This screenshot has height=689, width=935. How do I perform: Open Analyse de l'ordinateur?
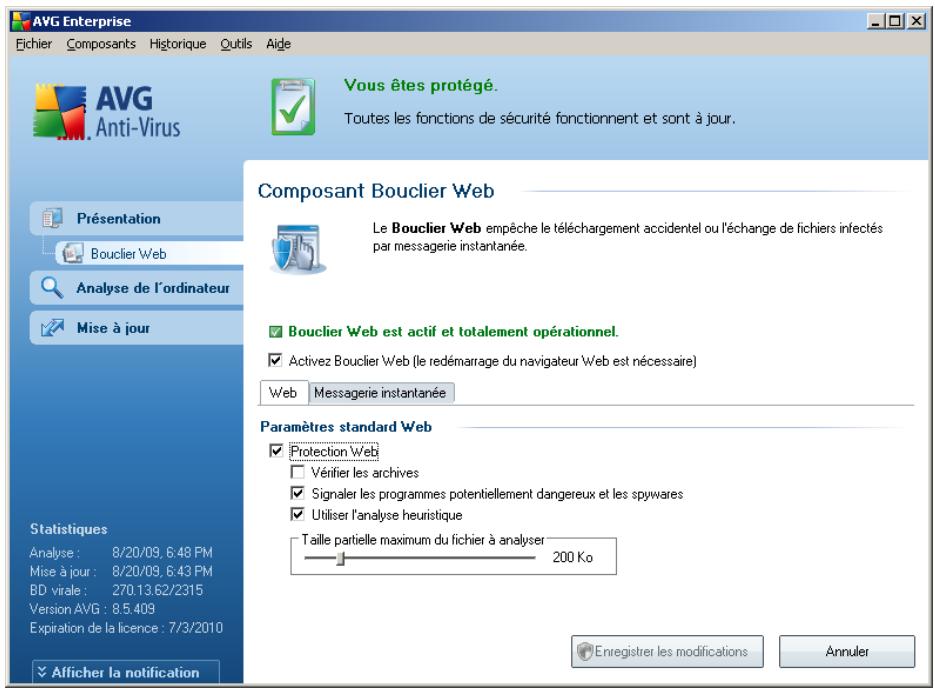[x=137, y=288]
